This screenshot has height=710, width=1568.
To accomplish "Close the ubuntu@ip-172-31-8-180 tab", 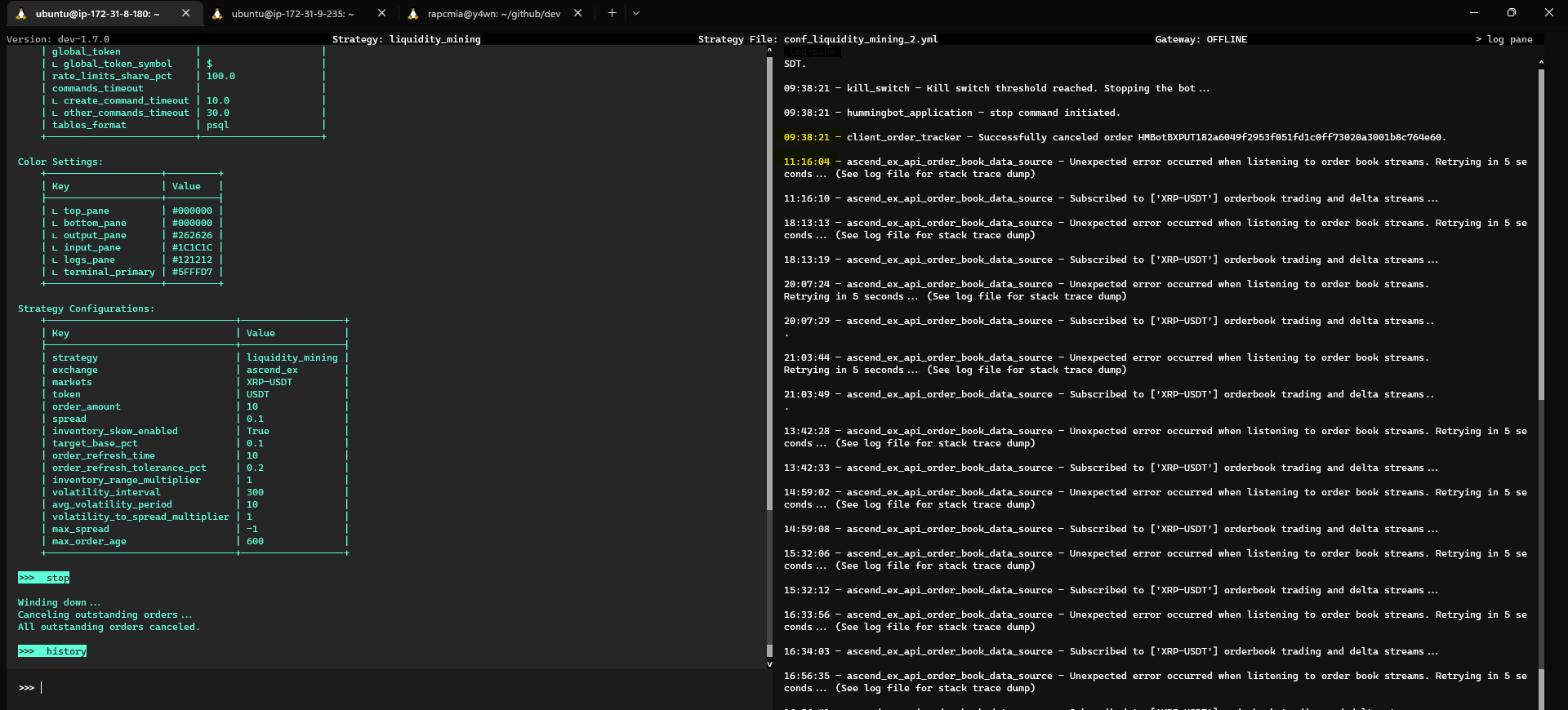I will point(186,13).
